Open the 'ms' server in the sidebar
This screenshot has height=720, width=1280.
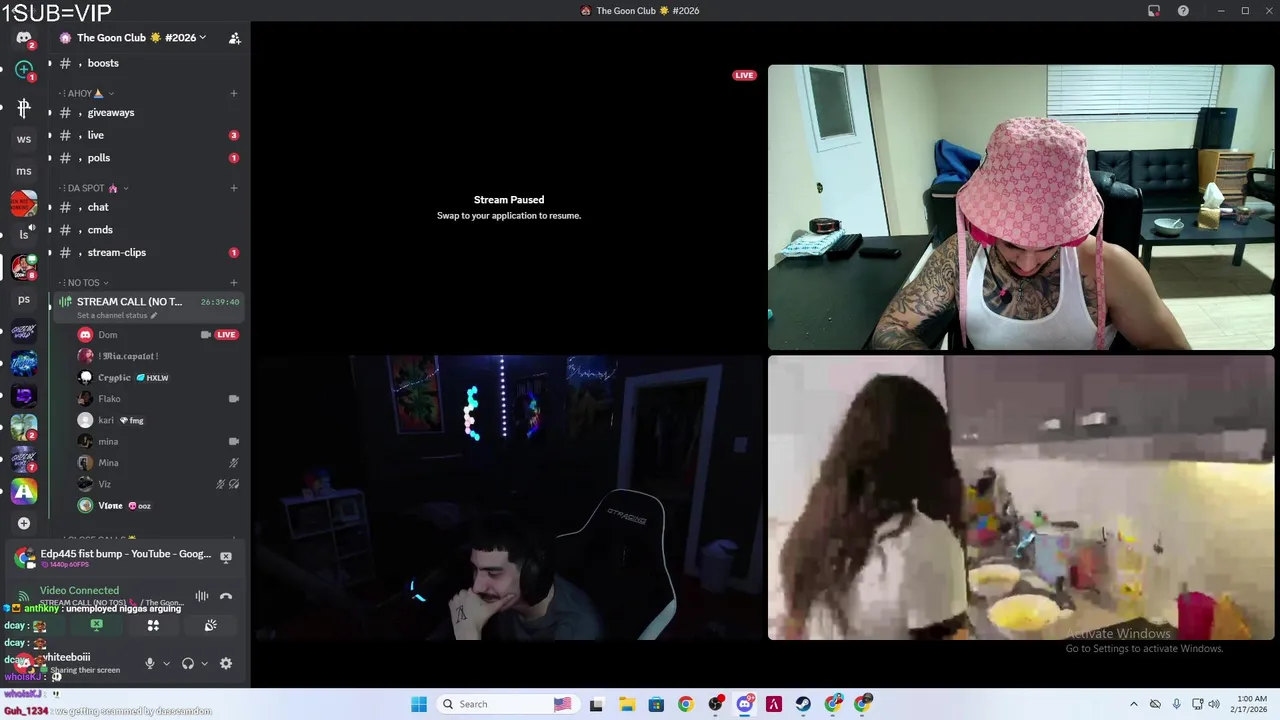point(24,171)
